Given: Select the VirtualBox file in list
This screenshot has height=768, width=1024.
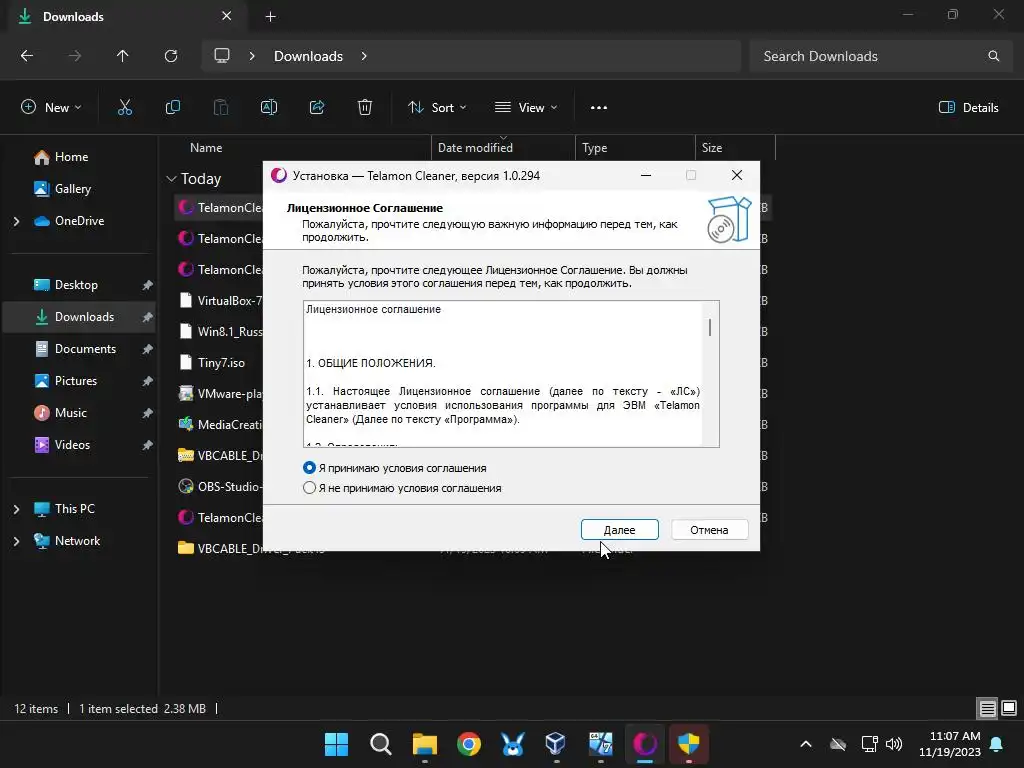Looking at the screenshot, I should tap(220, 300).
